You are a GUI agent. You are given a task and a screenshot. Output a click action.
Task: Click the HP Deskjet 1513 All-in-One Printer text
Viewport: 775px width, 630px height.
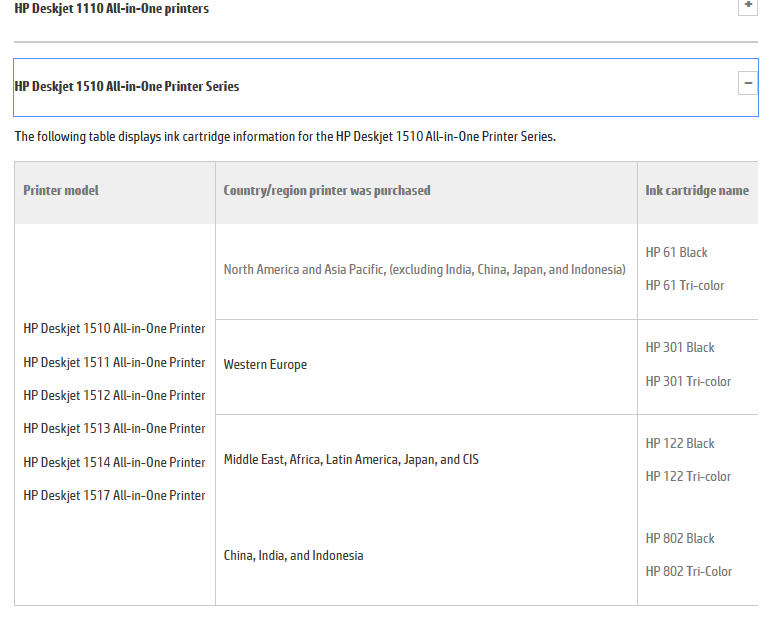pyautogui.click(x=114, y=428)
